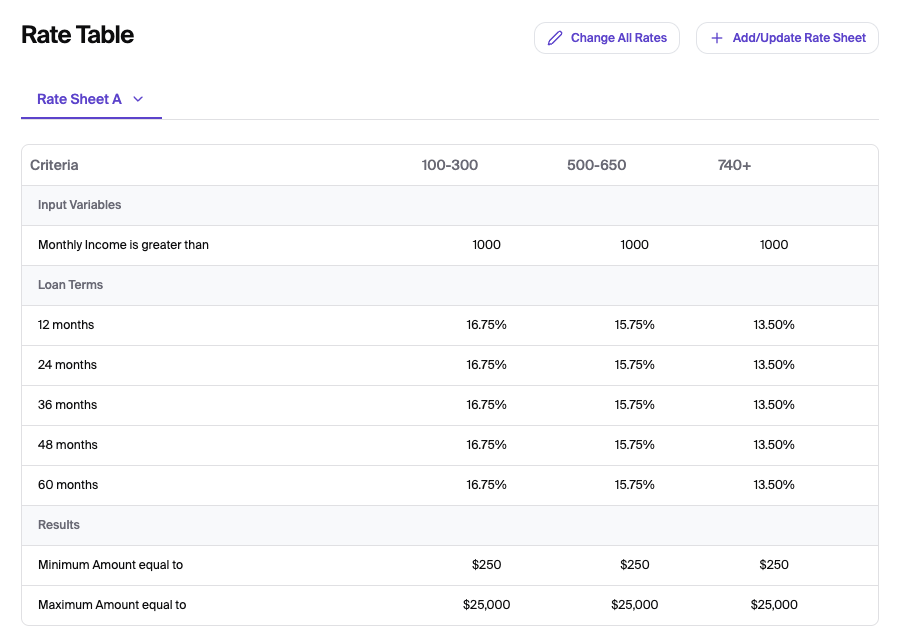Click the 60 months row label

pyautogui.click(x=68, y=485)
